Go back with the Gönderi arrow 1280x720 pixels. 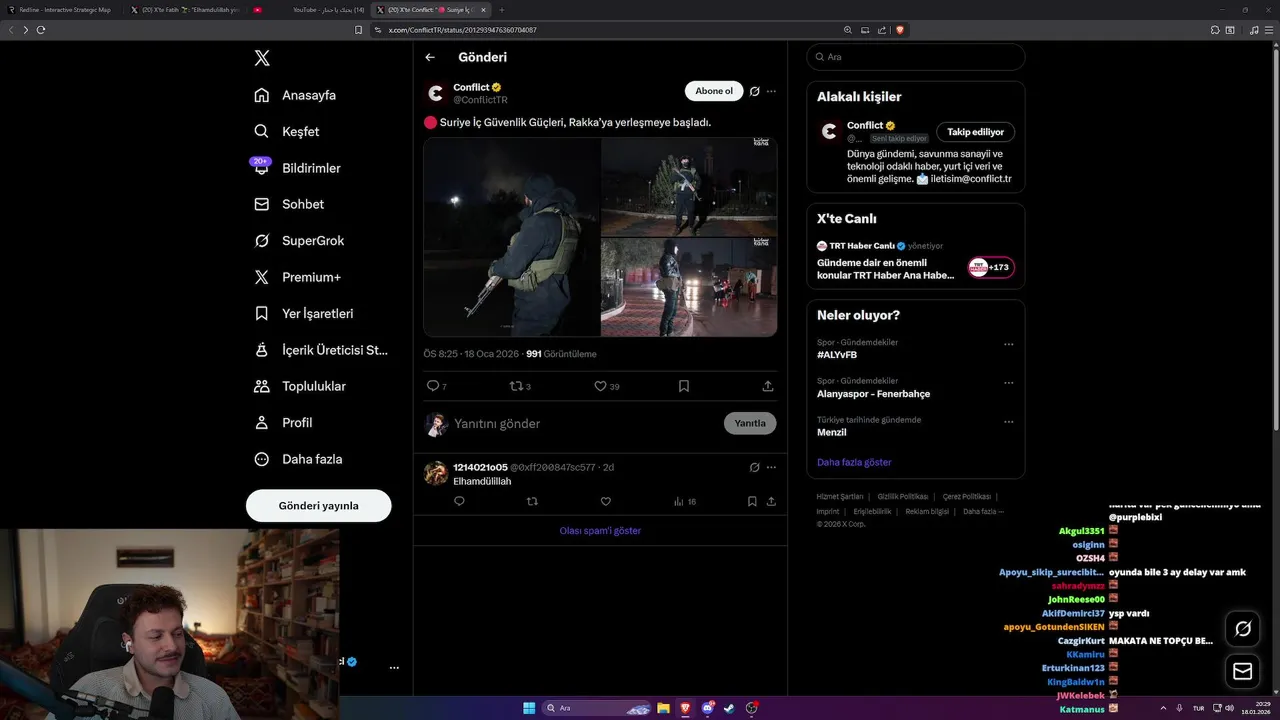click(430, 57)
